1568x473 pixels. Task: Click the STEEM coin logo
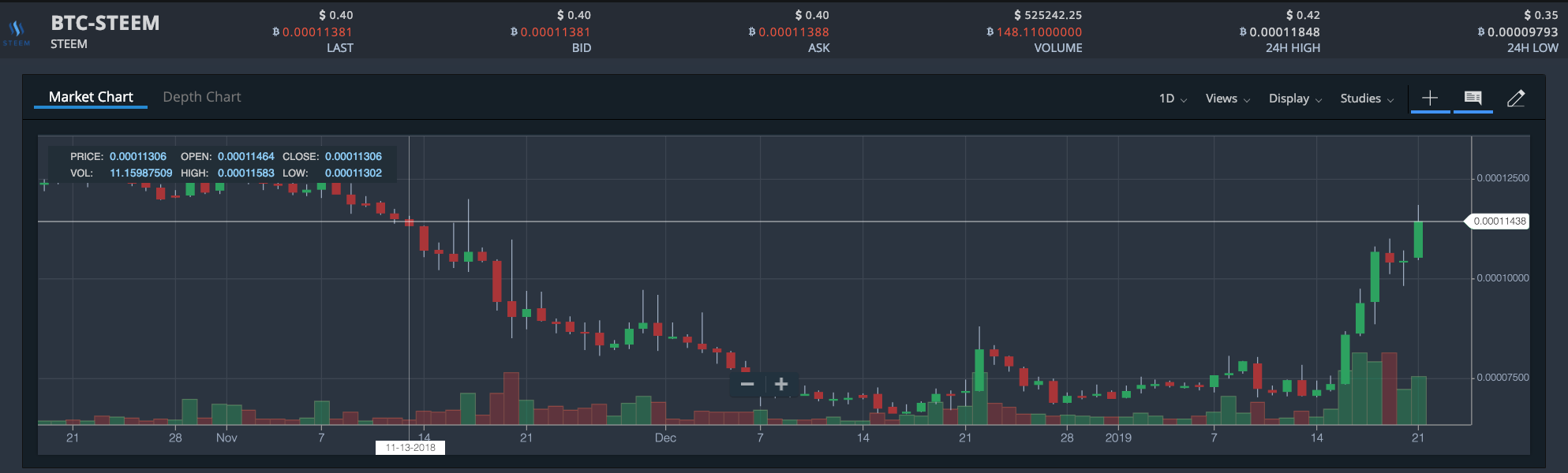pos(17,32)
